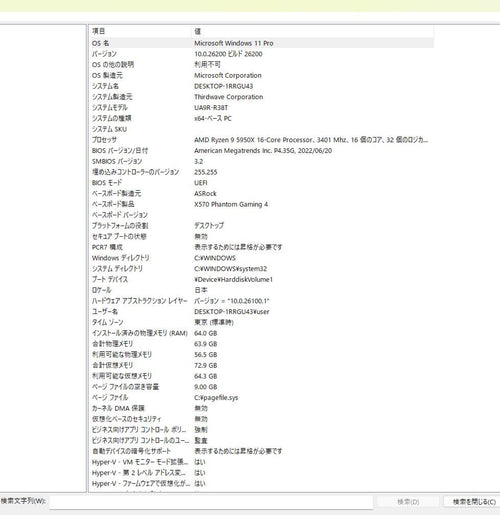This screenshot has height=515, width=500.
Task: Select the value C:¥WINDOWS¥system32
Action: click(x=230, y=268)
